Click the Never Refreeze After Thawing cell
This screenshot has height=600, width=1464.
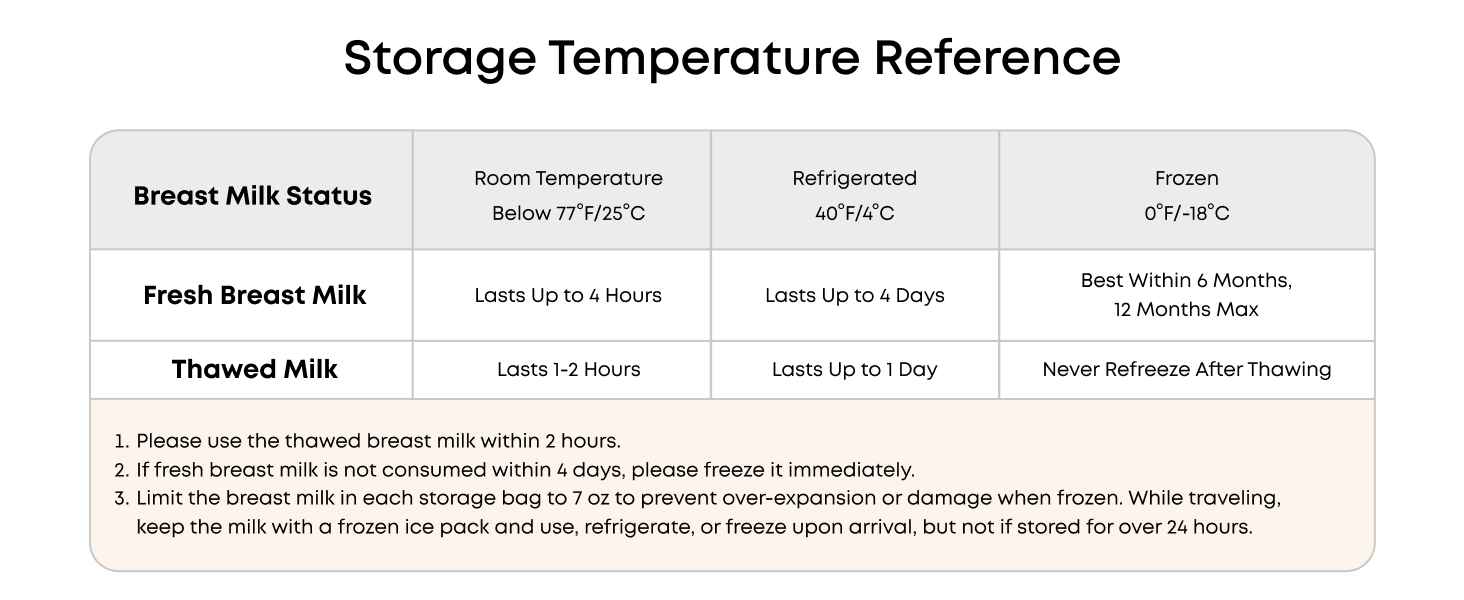pos(1187,369)
